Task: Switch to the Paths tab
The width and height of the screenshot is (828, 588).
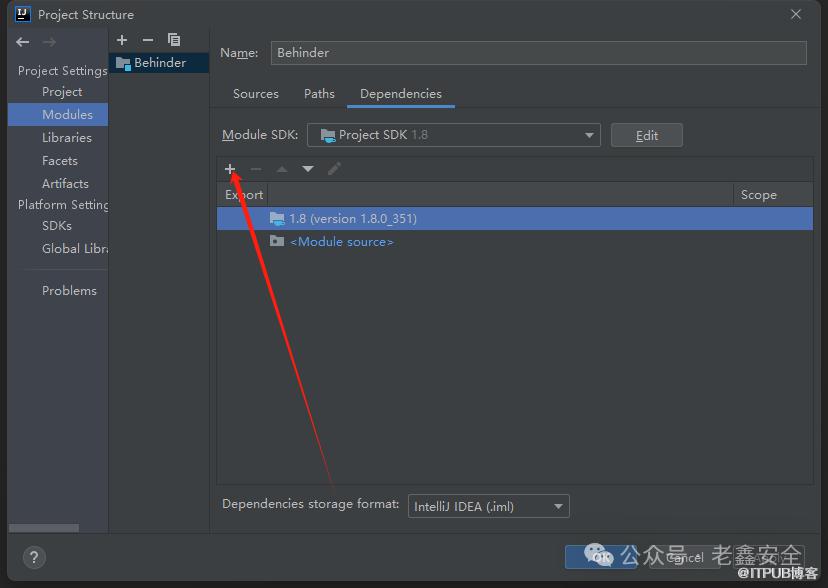Action: (x=319, y=94)
